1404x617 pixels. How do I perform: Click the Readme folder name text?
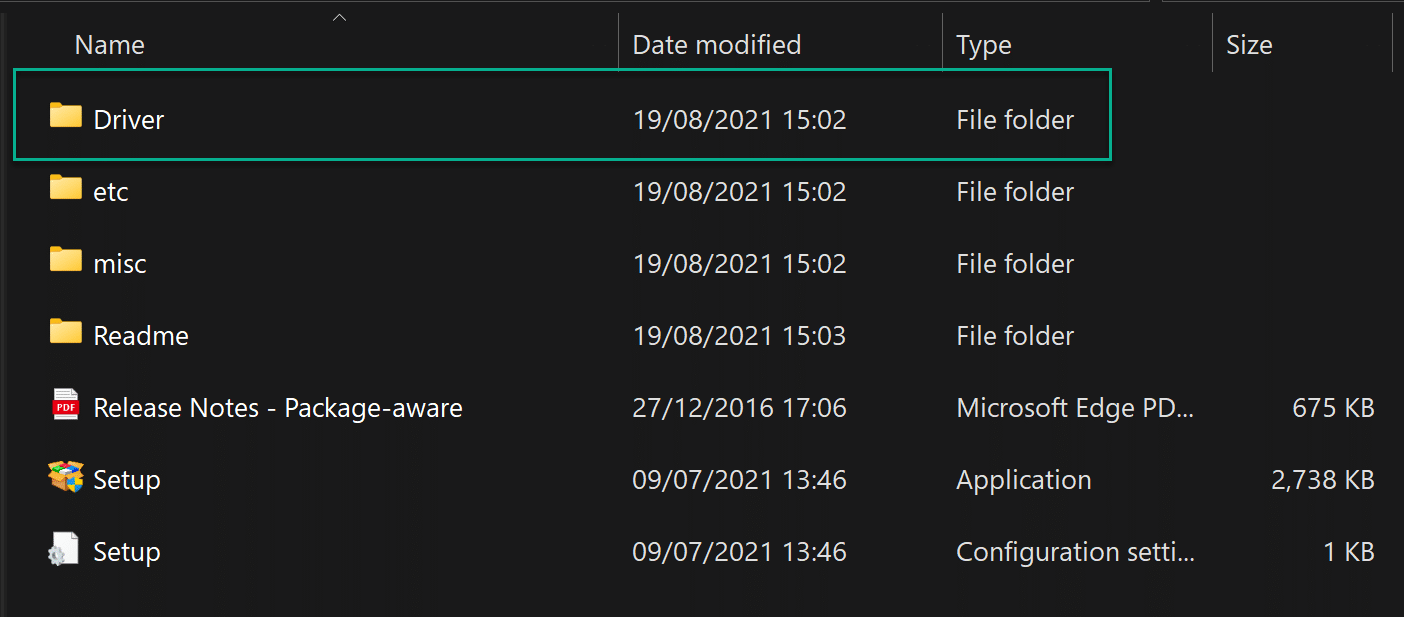click(140, 334)
